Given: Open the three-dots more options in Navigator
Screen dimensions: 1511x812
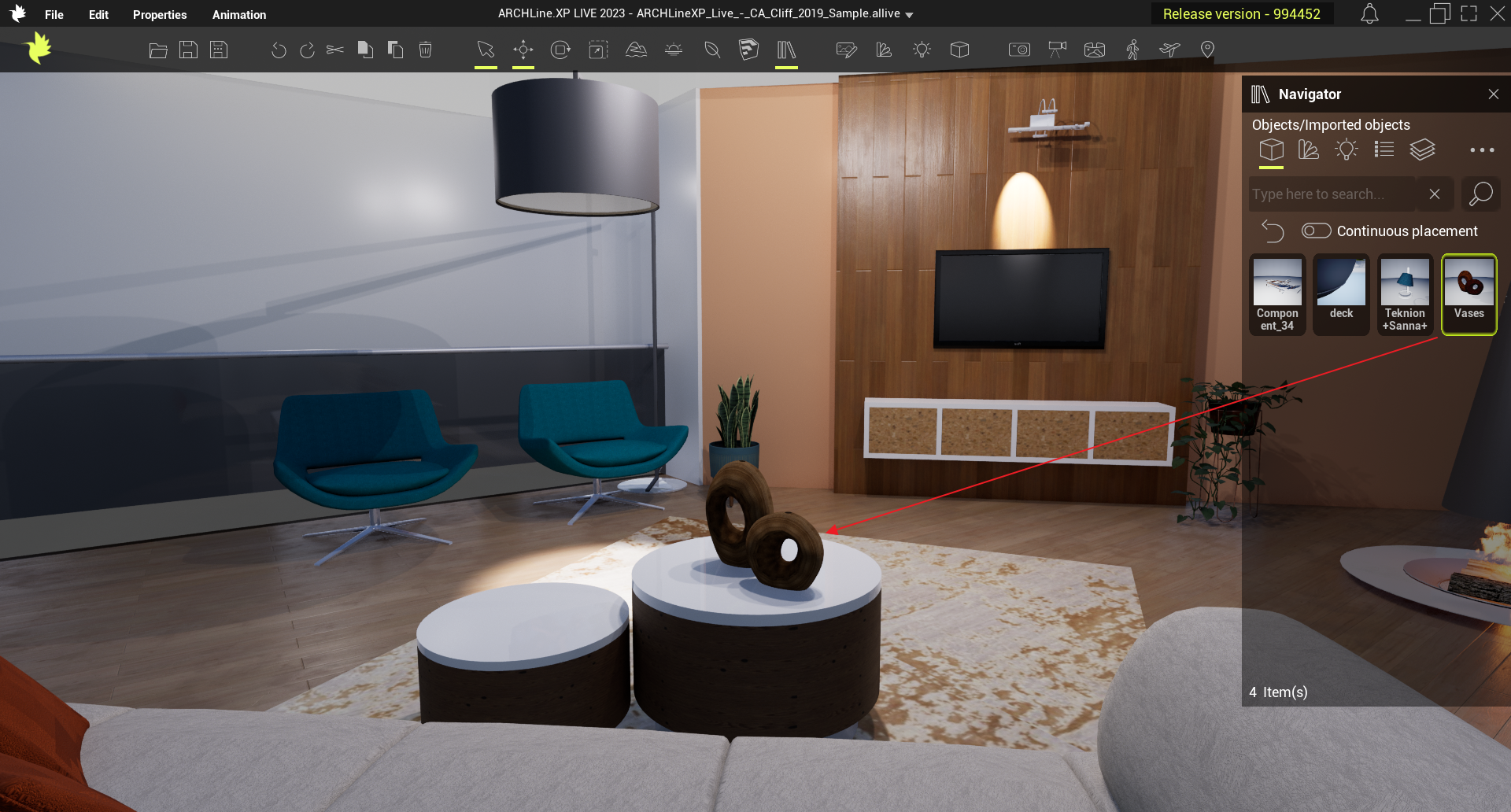Looking at the screenshot, I should pyautogui.click(x=1482, y=149).
